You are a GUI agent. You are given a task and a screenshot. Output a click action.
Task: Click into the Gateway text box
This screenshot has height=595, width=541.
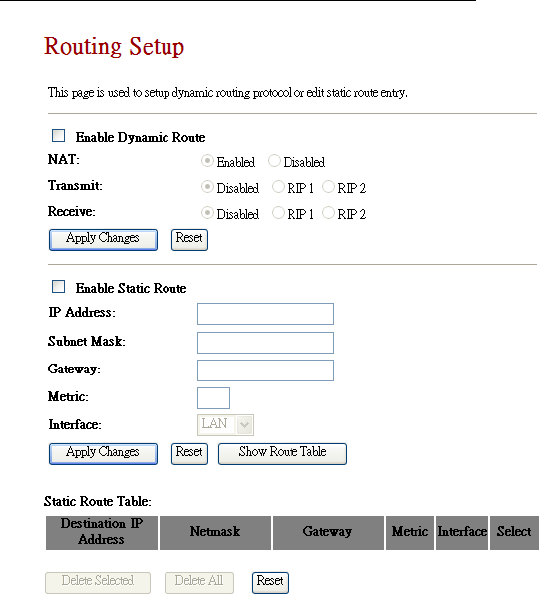(266, 370)
